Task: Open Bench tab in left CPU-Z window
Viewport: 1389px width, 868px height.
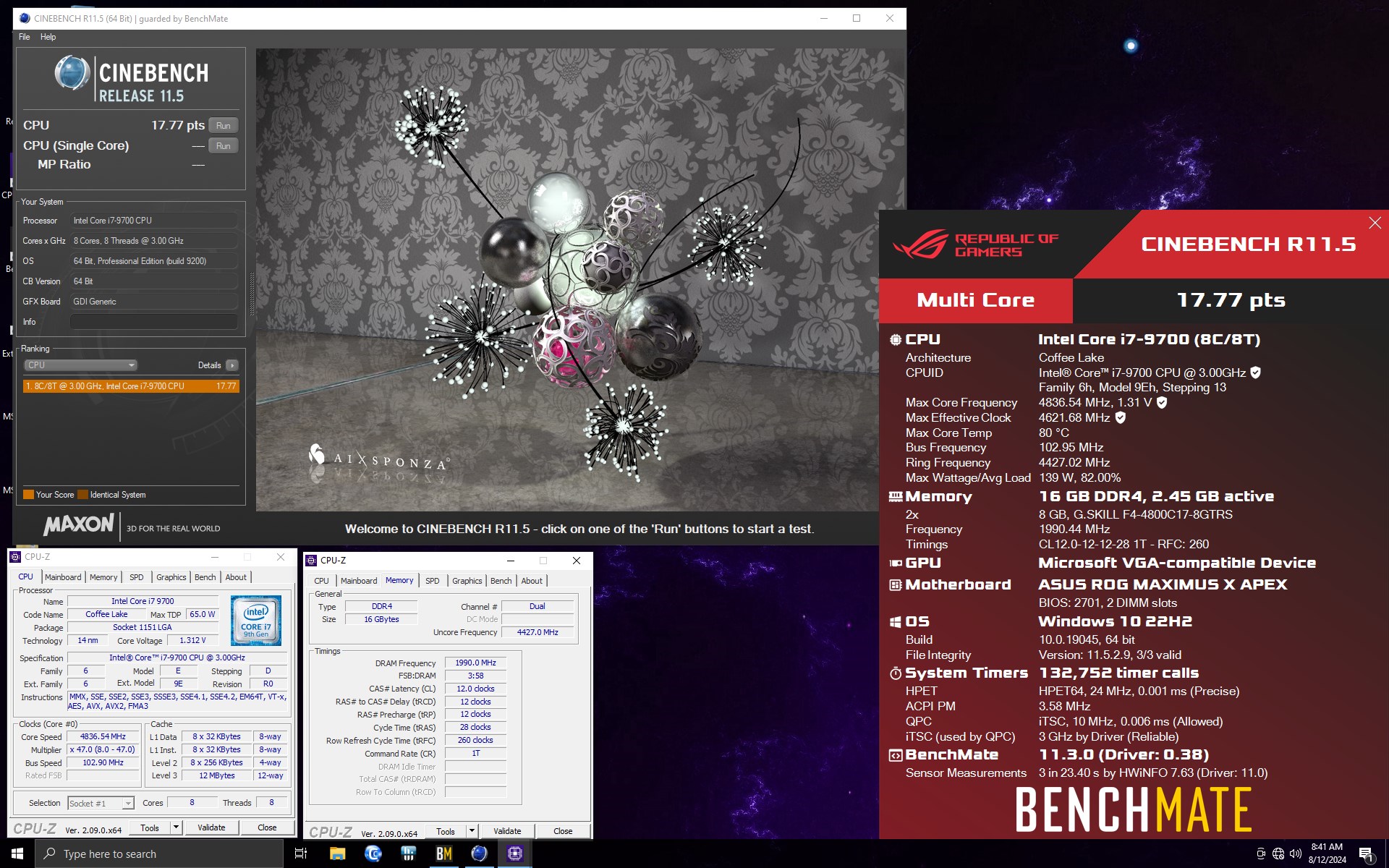Action: coord(205,577)
